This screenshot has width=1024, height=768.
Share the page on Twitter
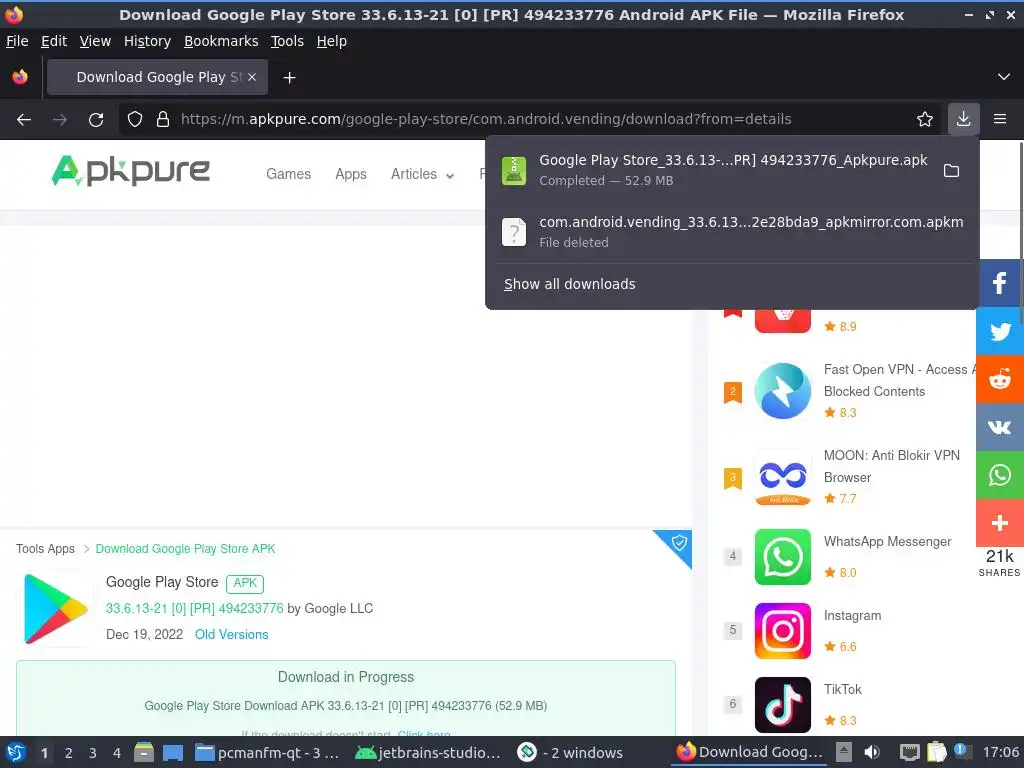click(x=1000, y=331)
